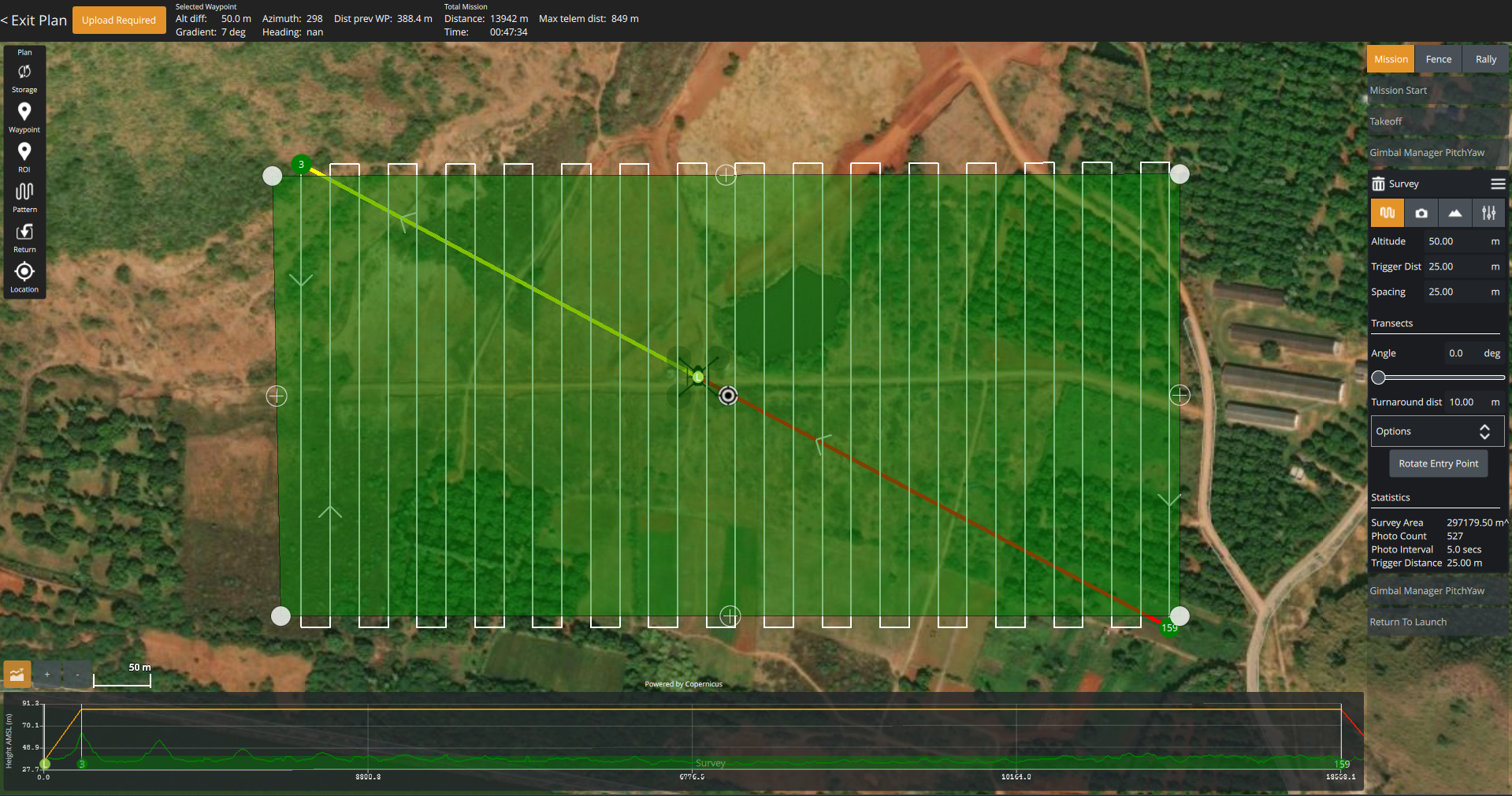
Task: Click the top-right polygon corner handle
Action: pyautogui.click(x=1180, y=174)
